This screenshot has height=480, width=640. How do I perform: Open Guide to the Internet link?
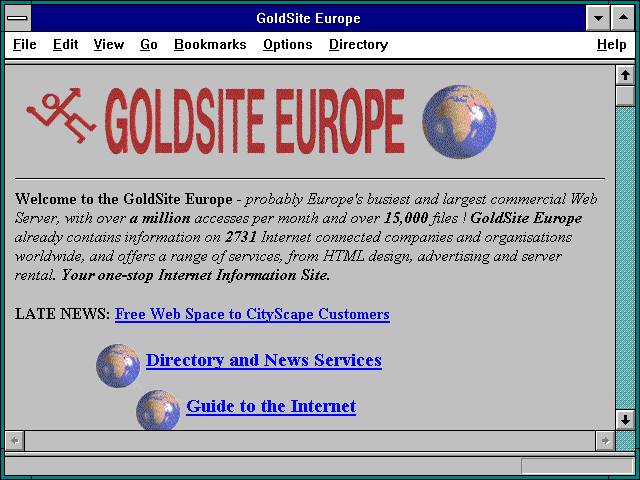point(271,407)
